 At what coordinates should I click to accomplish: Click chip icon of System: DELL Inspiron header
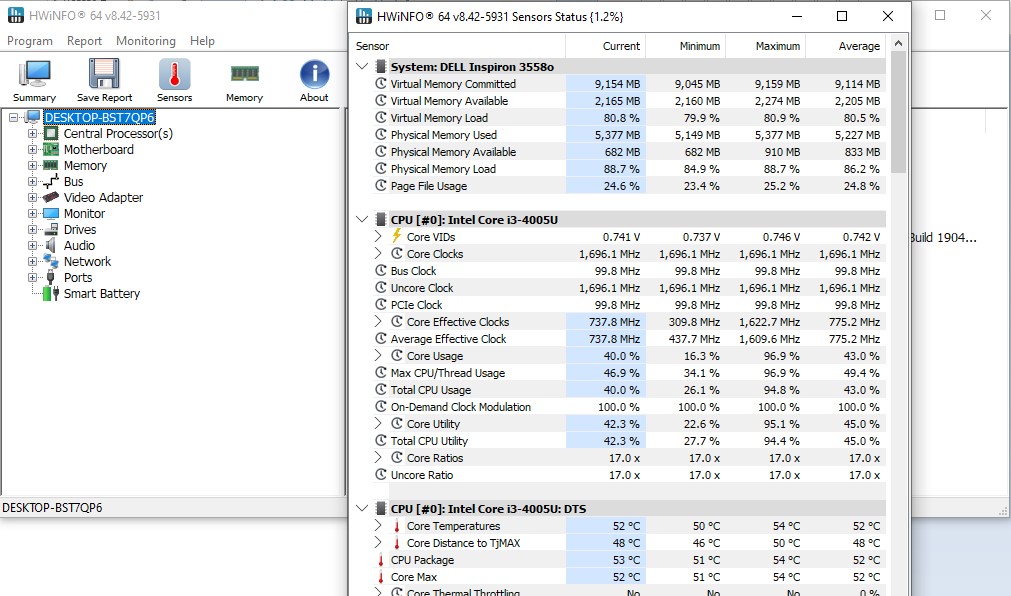pyautogui.click(x=380, y=66)
